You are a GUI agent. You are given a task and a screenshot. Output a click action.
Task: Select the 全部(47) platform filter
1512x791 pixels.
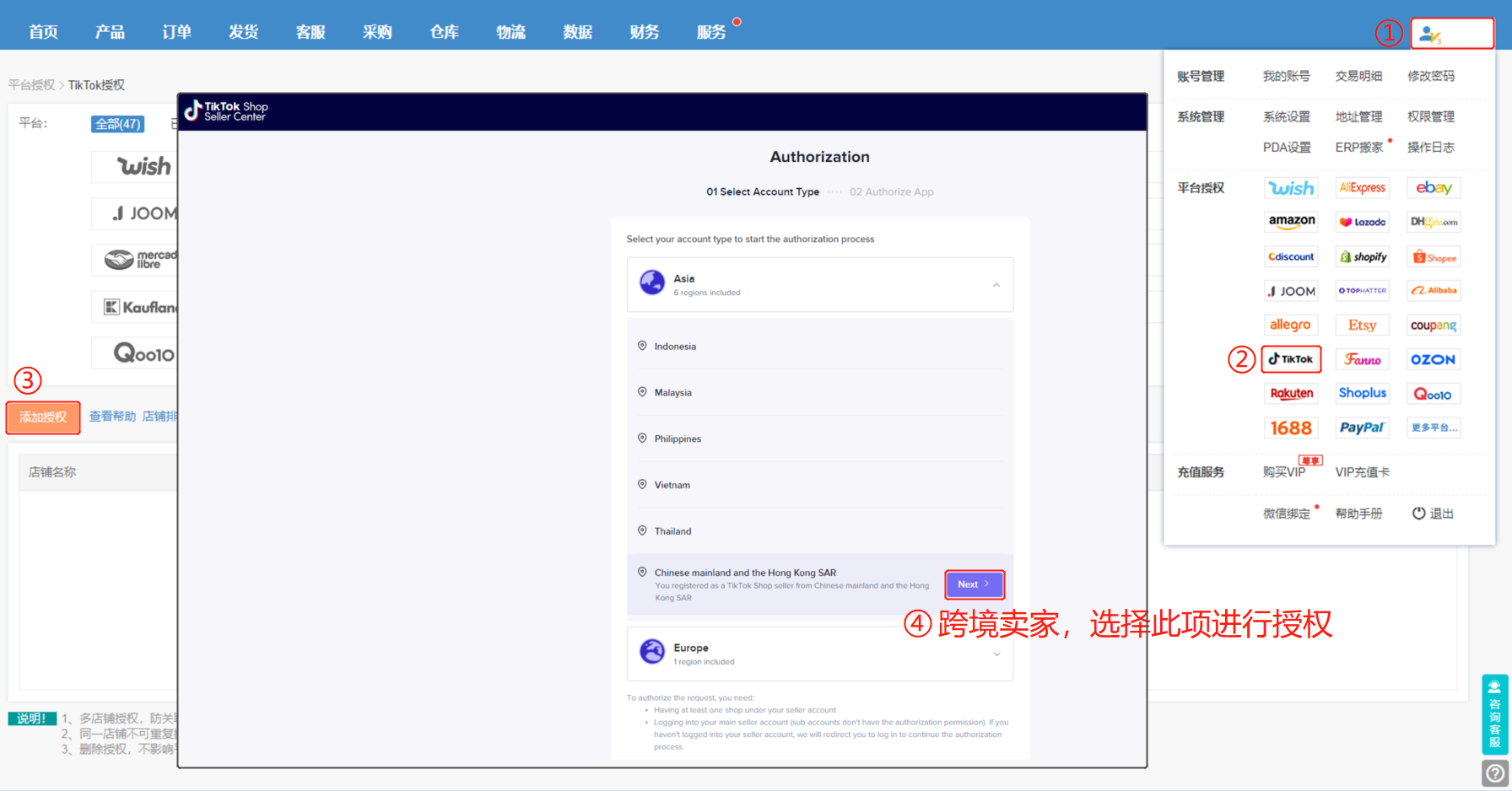tap(117, 123)
